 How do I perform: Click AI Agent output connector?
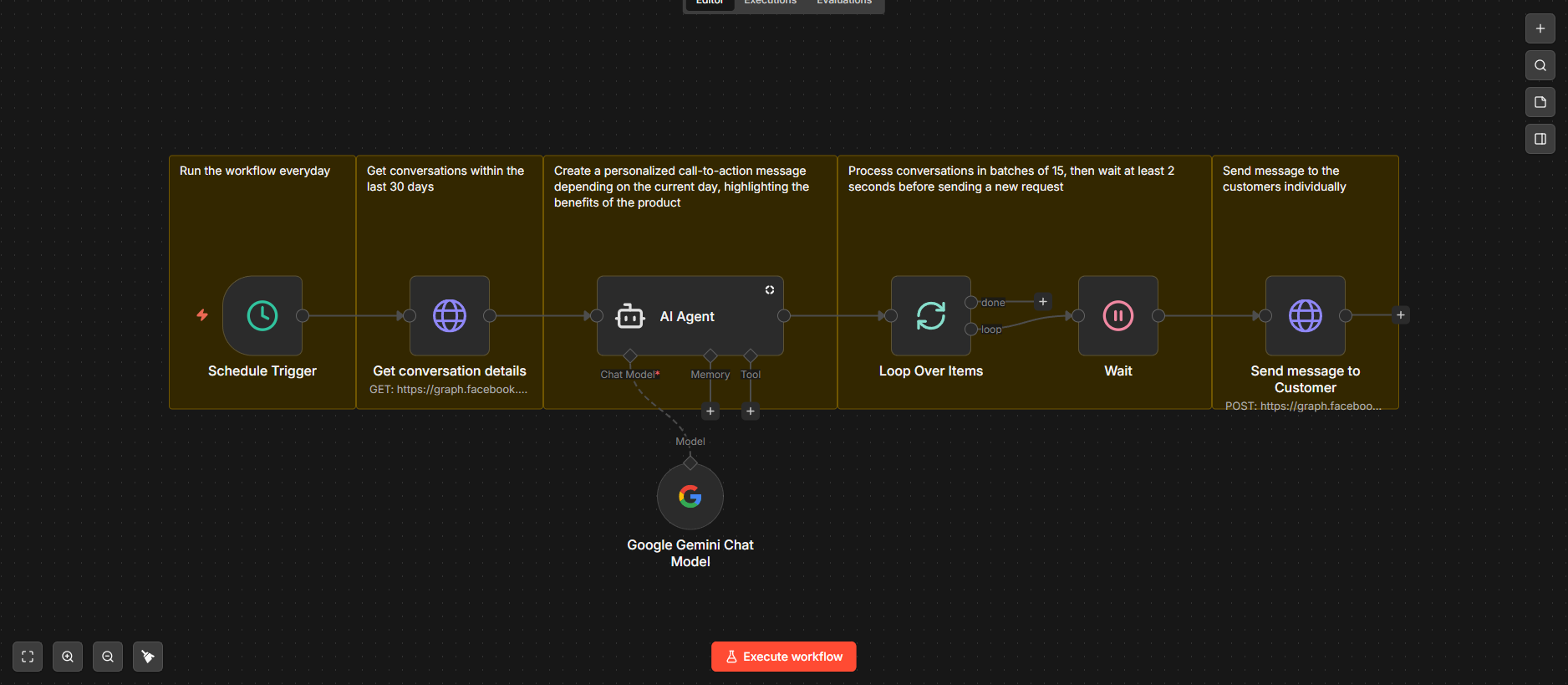[x=784, y=316]
